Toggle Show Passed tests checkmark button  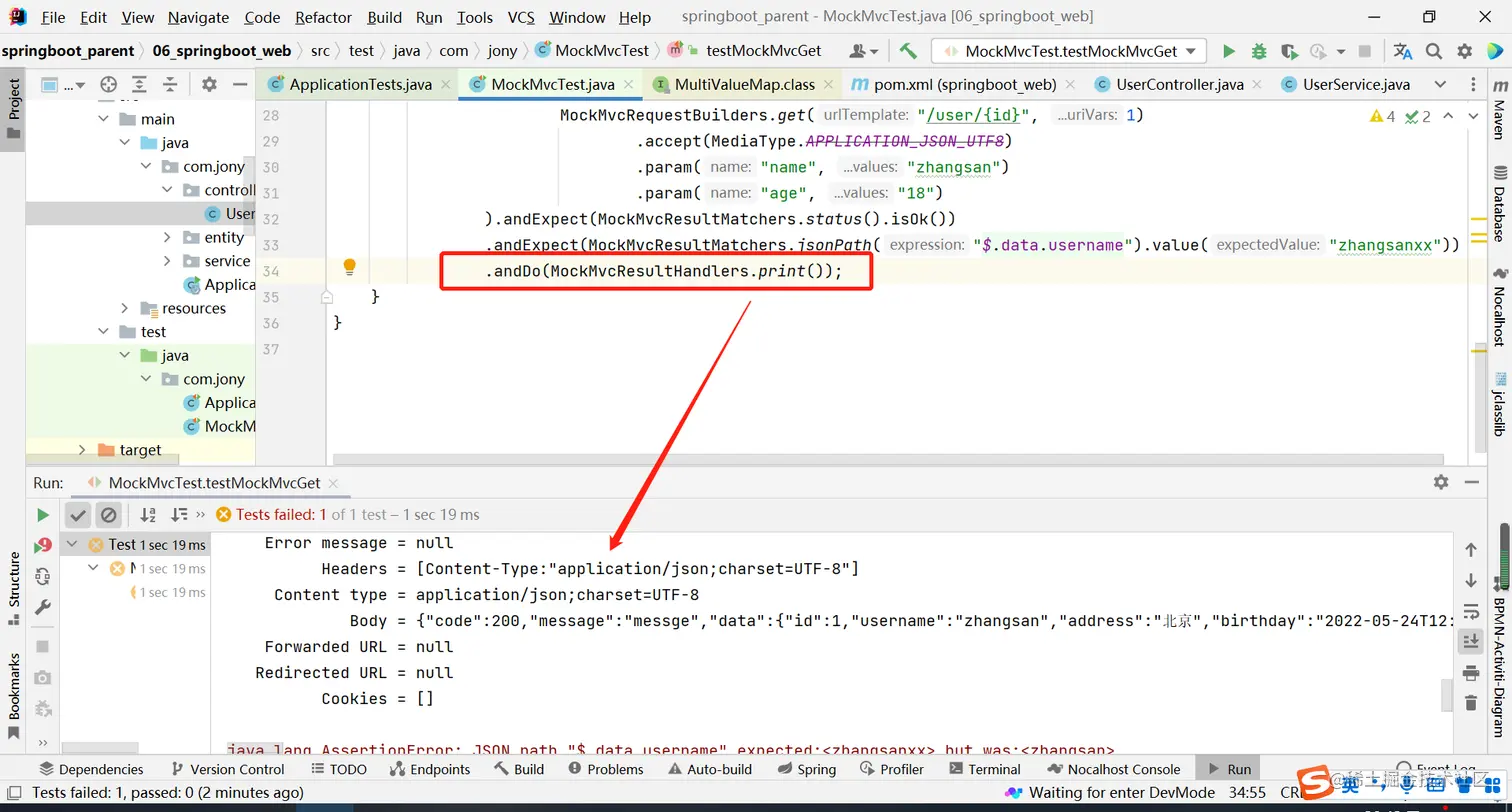(78, 515)
